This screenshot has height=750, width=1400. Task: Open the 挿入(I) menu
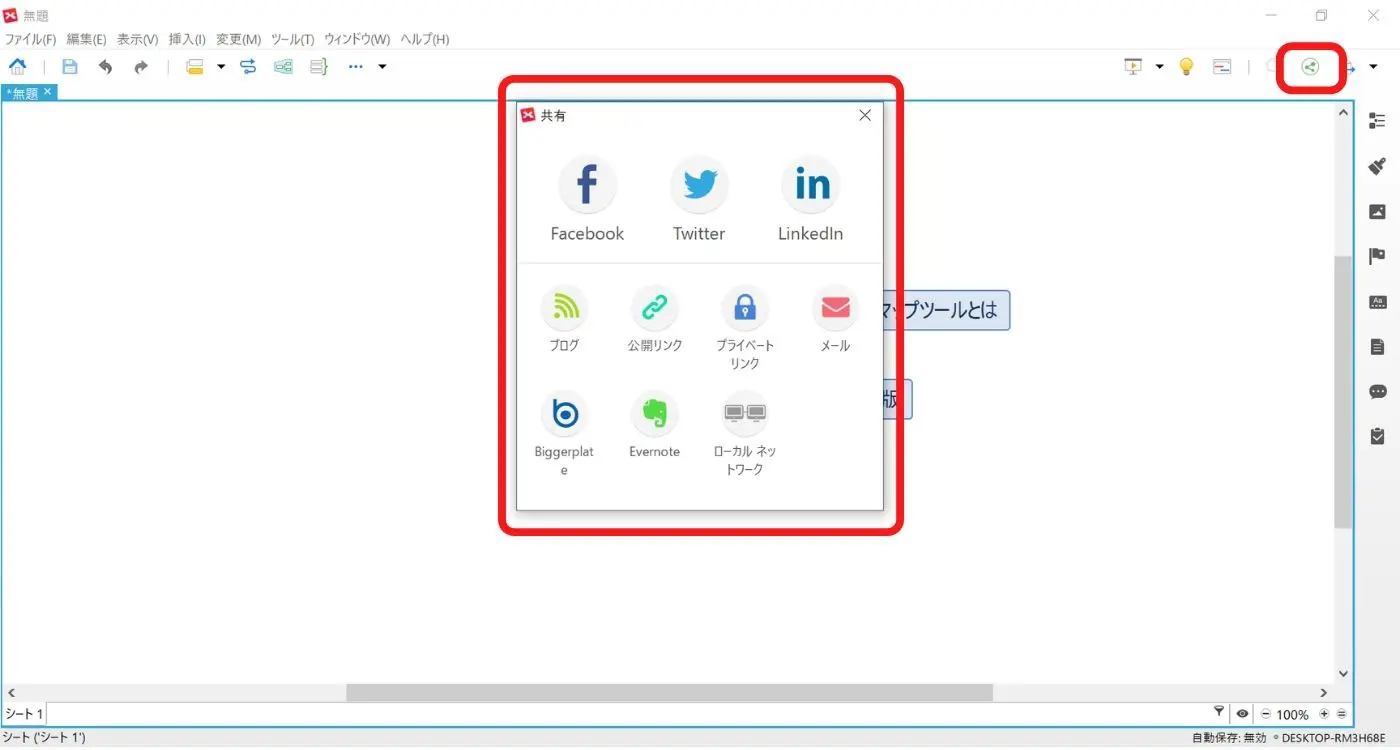click(x=187, y=40)
